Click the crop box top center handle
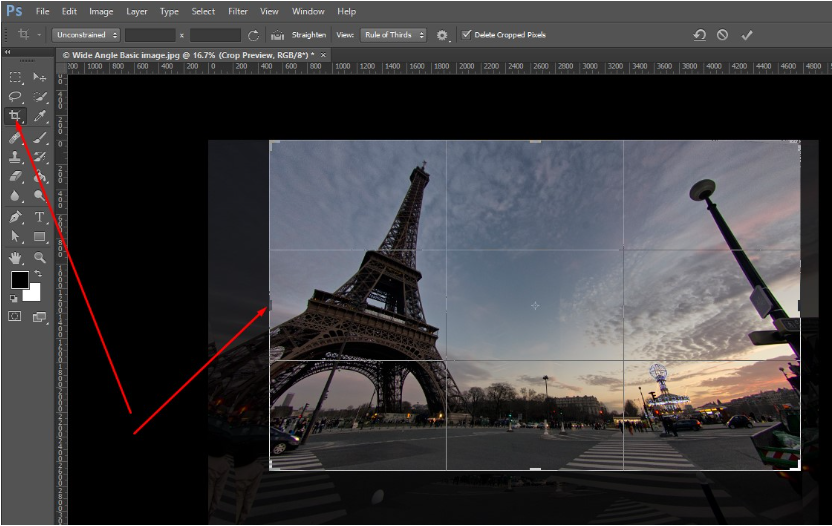The height and width of the screenshot is (526, 832). pyautogui.click(x=535, y=141)
